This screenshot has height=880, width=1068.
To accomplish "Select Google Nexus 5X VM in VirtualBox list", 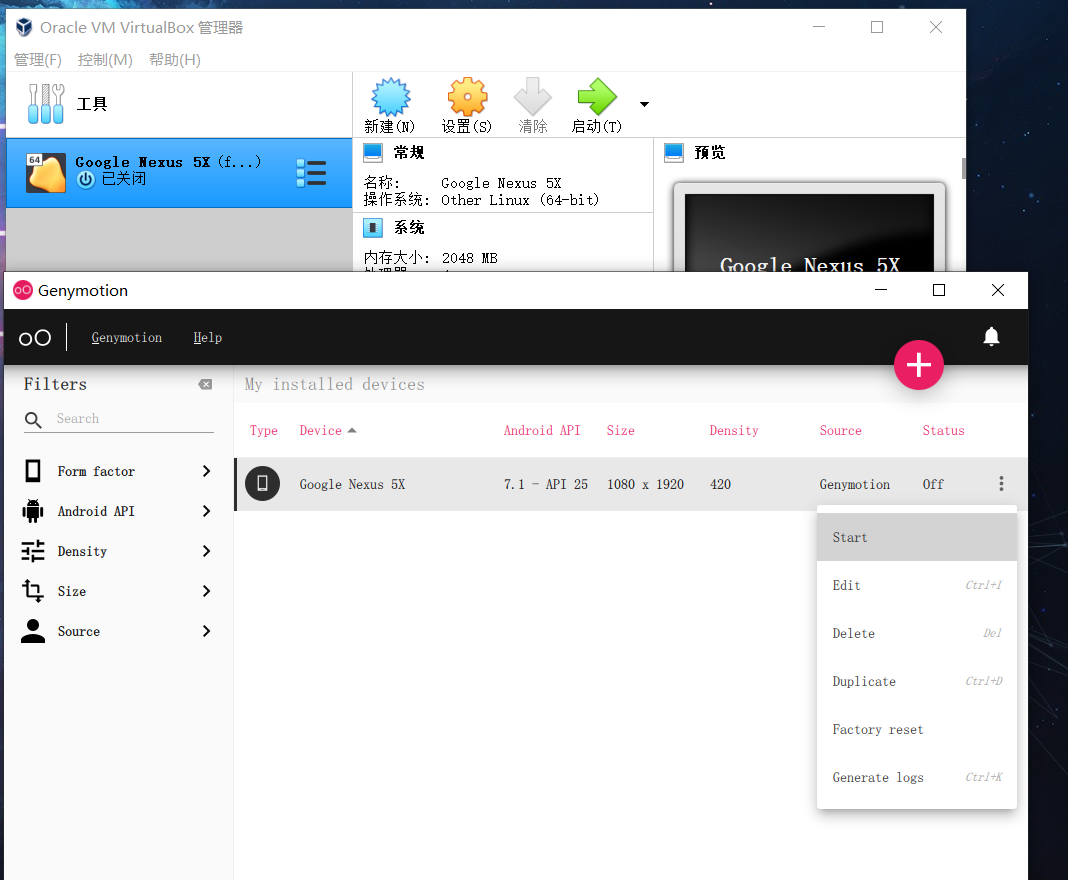I will click(179, 173).
